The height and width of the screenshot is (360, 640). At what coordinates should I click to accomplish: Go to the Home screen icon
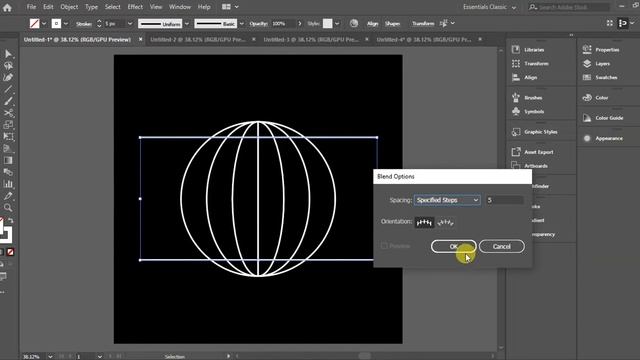coord(7,7)
